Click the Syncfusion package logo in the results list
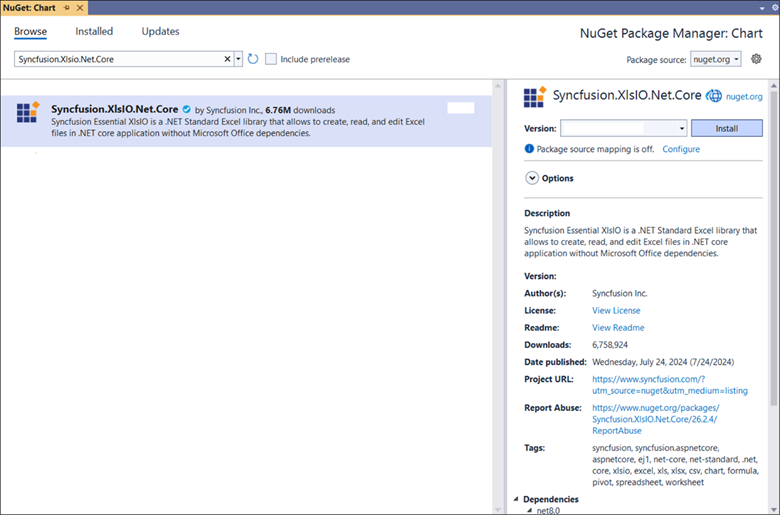 click(x=27, y=112)
